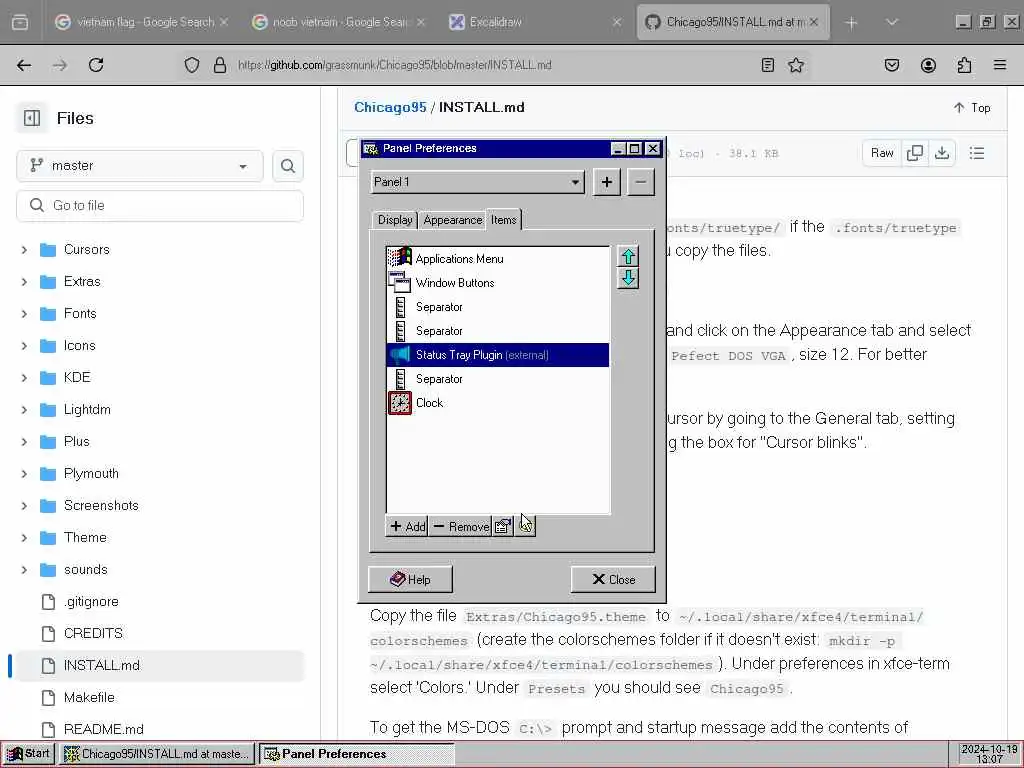Click the about item icon button
Viewport: 1024px width, 768px height.
pos(525,526)
